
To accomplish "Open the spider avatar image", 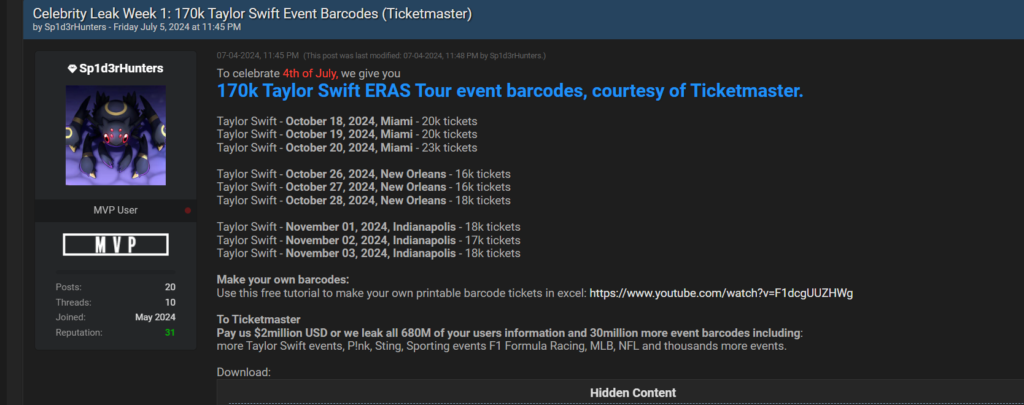I will [x=115, y=135].
